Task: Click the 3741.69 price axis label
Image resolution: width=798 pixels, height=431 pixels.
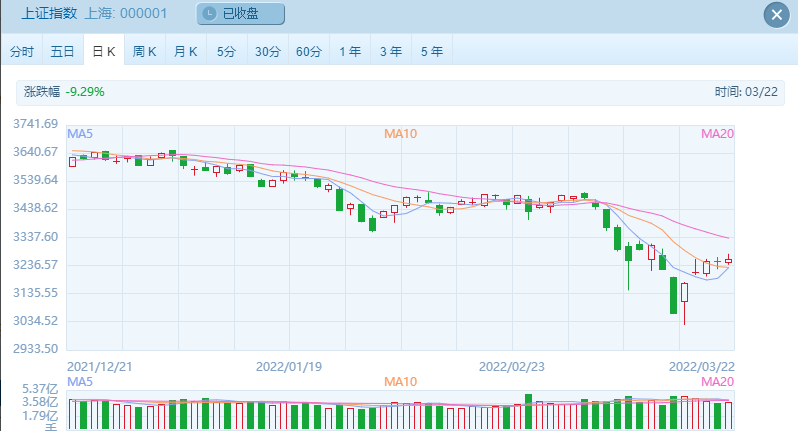Action: click(x=36, y=124)
